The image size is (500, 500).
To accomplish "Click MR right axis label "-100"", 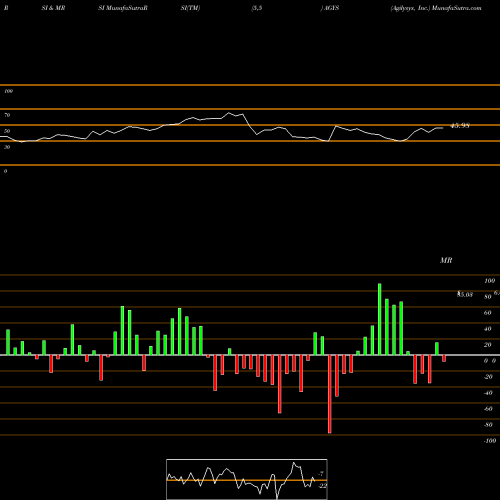I will (490, 441).
